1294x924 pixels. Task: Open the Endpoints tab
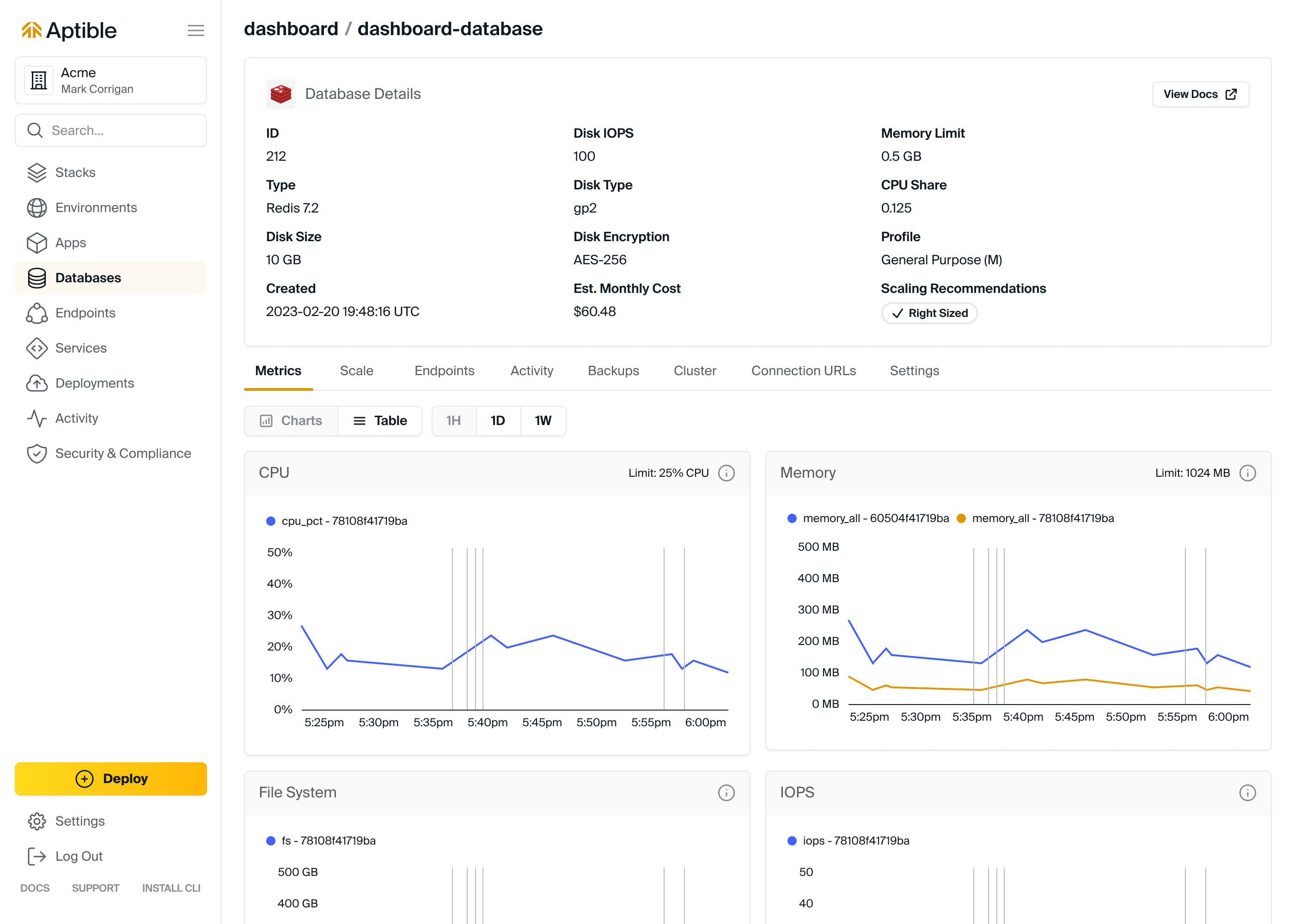tap(445, 371)
